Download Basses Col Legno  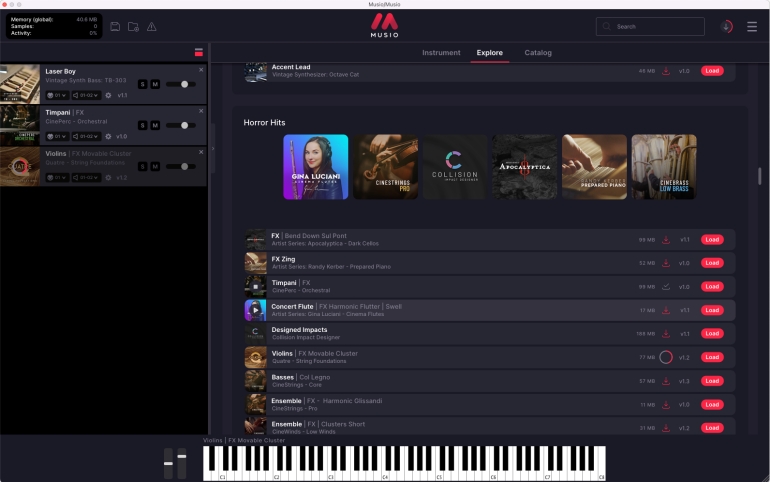click(x=666, y=381)
